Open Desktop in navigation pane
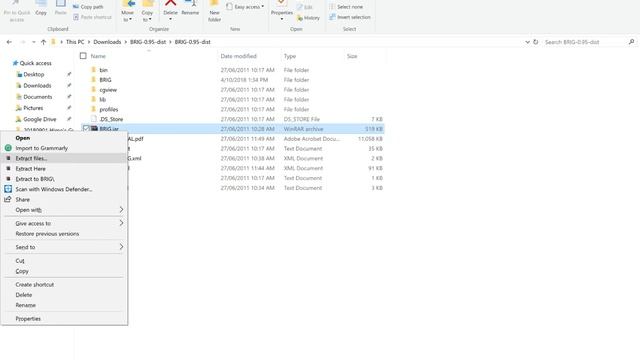The width and height of the screenshot is (640, 360). (x=33, y=74)
